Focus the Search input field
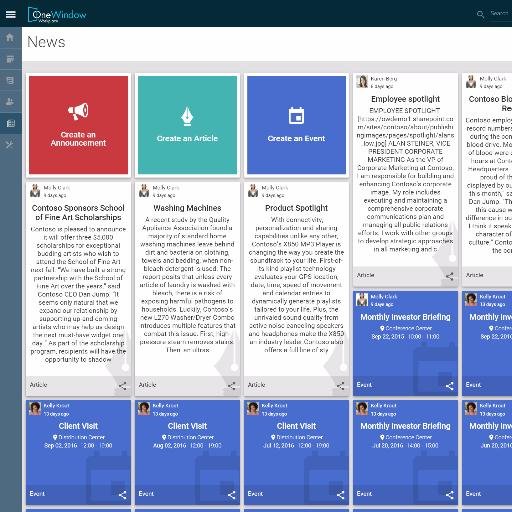 (x=500, y=14)
